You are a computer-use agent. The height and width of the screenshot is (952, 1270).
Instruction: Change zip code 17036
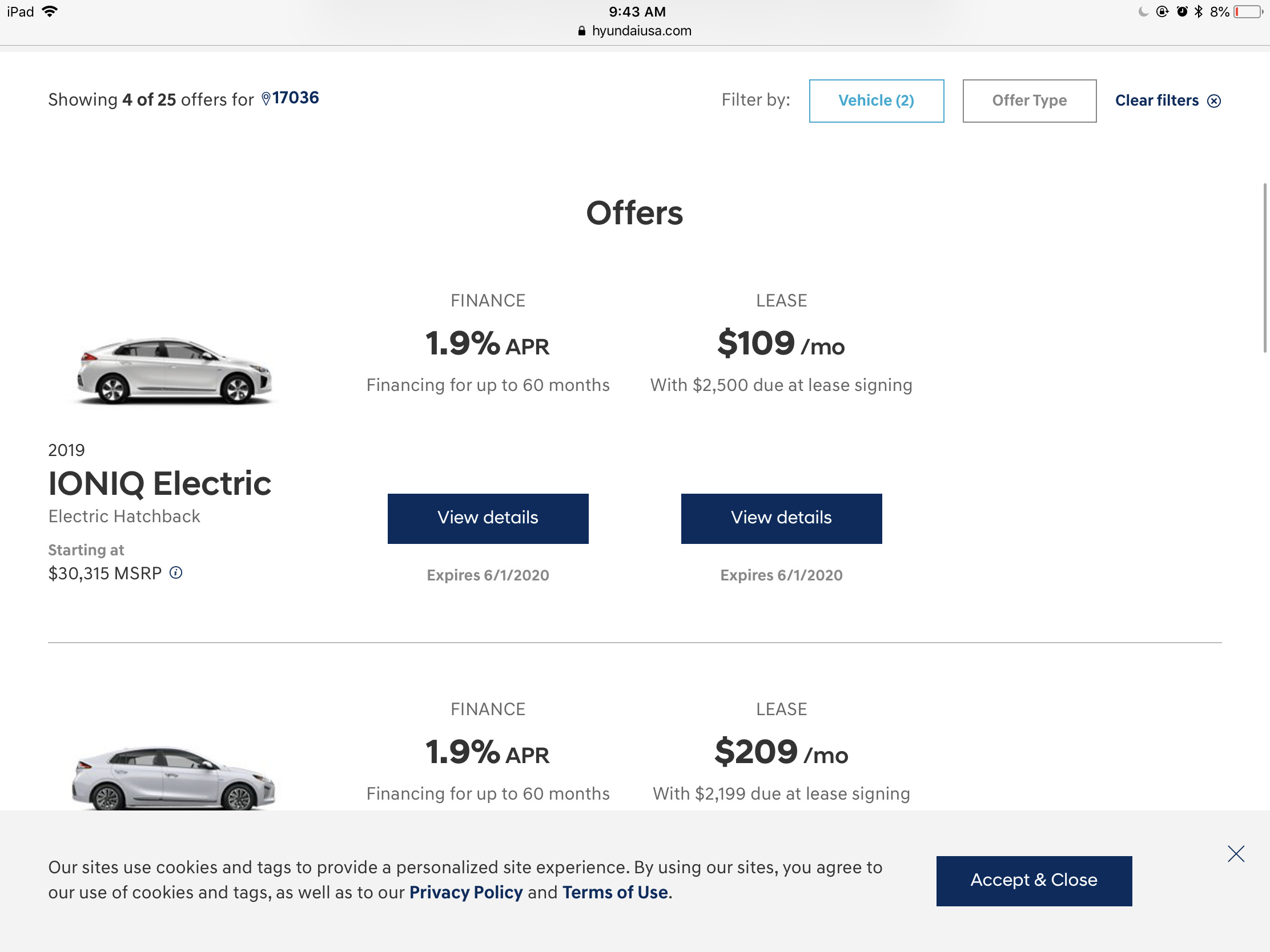click(295, 98)
